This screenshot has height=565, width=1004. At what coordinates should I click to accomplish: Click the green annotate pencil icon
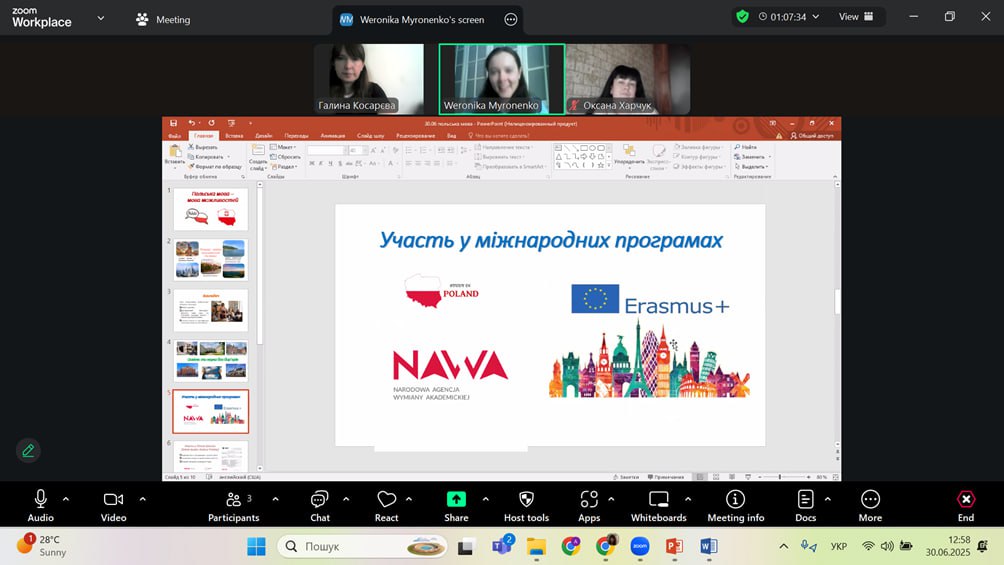click(x=28, y=450)
